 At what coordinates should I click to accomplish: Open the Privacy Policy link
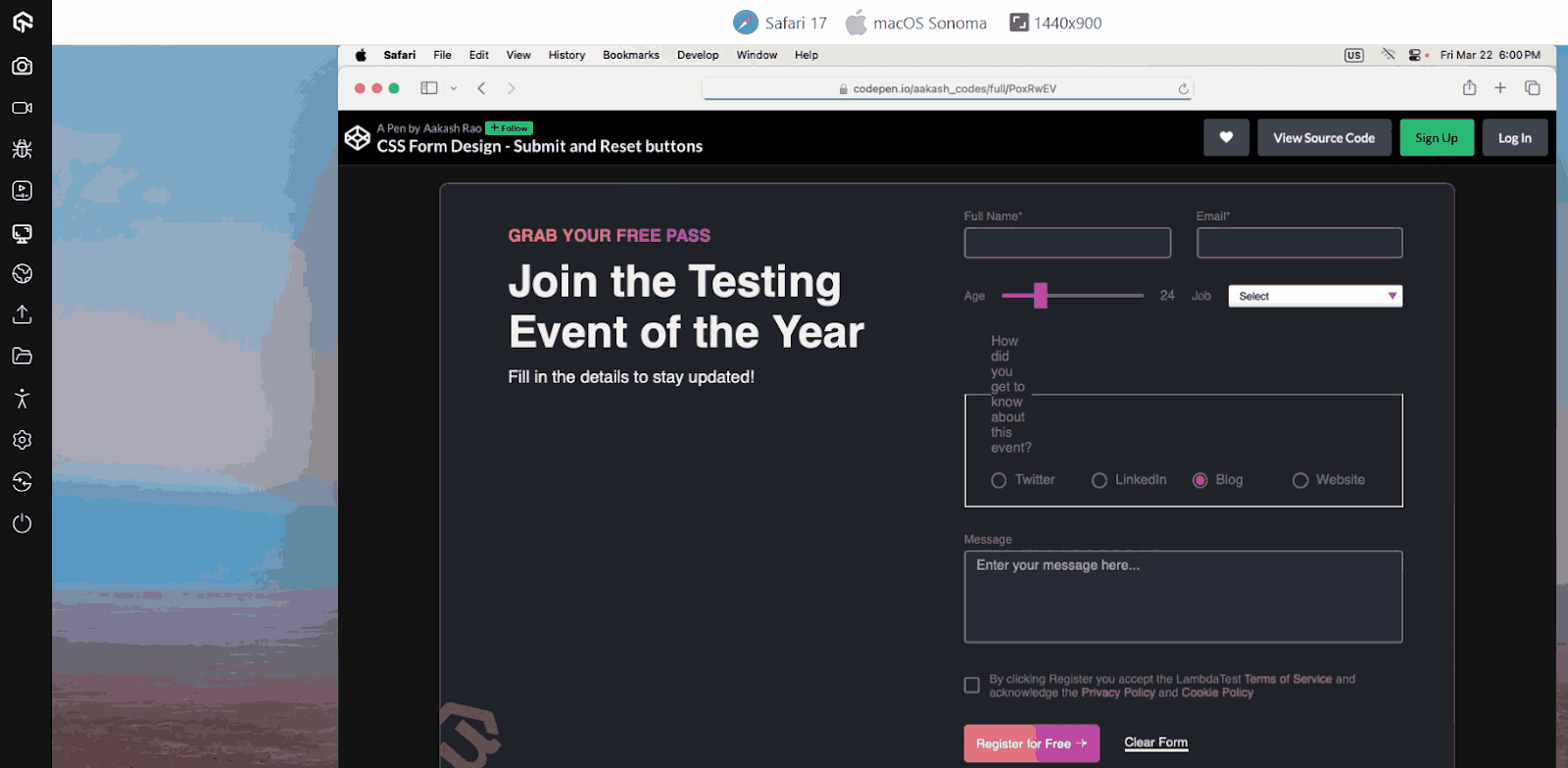pos(1118,693)
